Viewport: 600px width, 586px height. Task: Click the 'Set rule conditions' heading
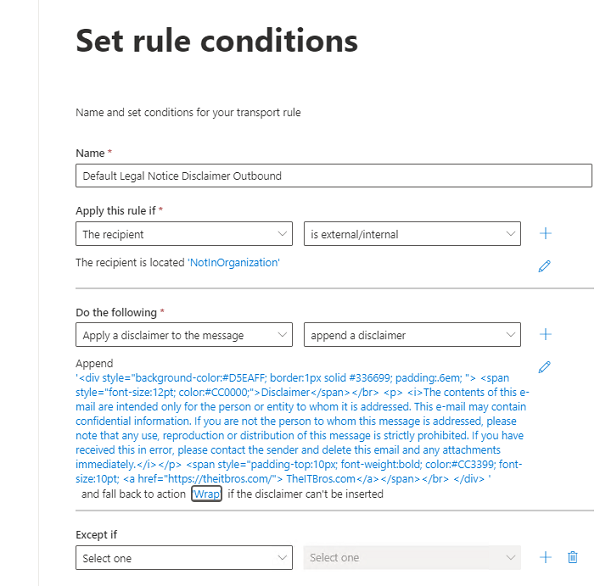click(217, 41)
